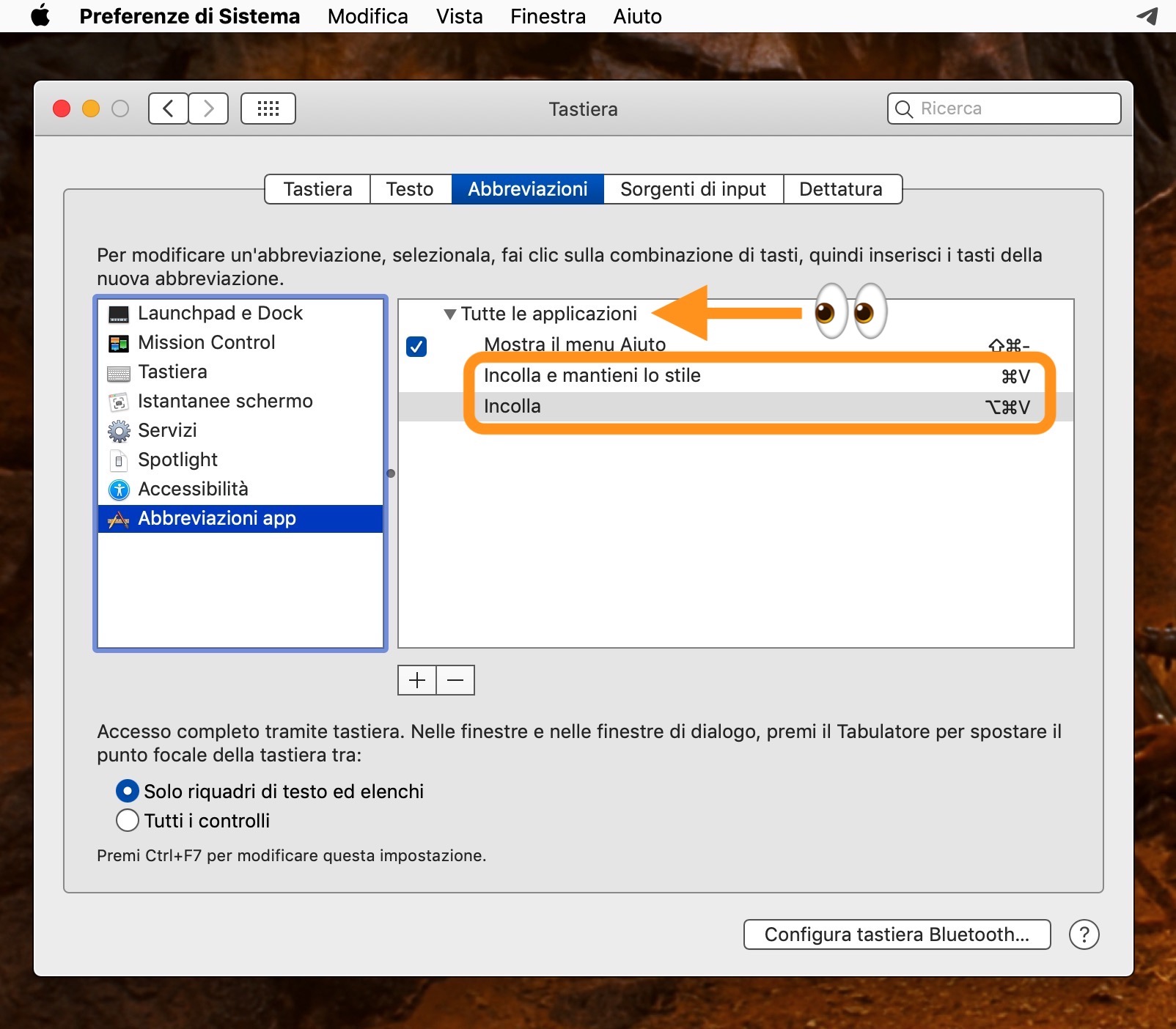Open Preferenze di Sistema menu
The width and height of the screenshot is (1176, 1029).
190,16
